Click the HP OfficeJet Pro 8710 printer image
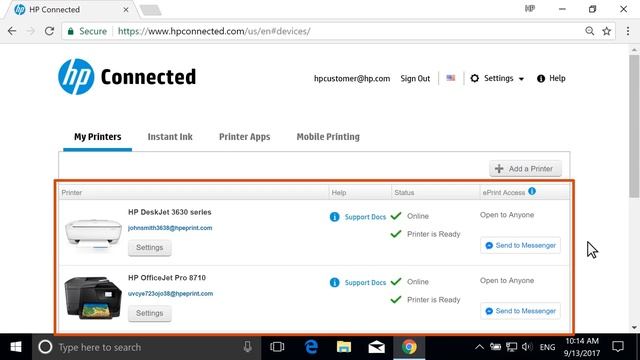This screenshot has width=640, height=360. [93, 298]
